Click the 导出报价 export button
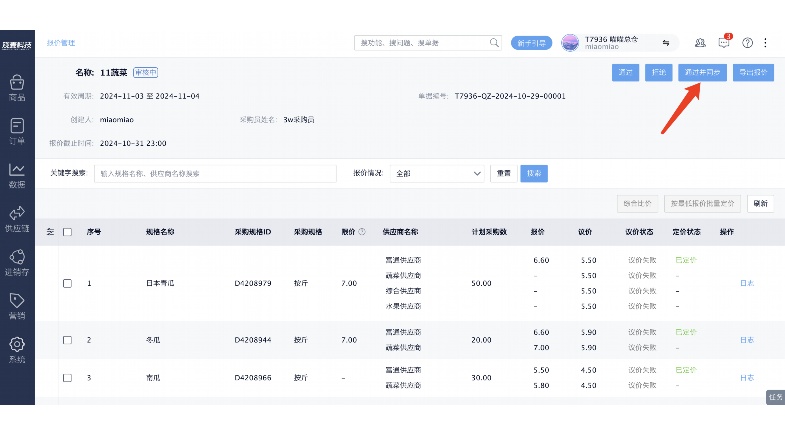785x435 pixels. [753, 73]
